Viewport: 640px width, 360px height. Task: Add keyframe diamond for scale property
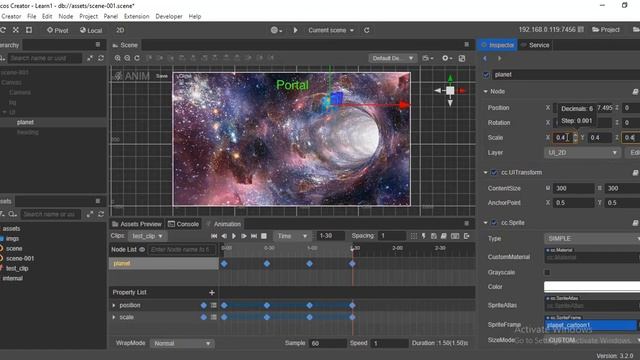(x=204, y=317)
